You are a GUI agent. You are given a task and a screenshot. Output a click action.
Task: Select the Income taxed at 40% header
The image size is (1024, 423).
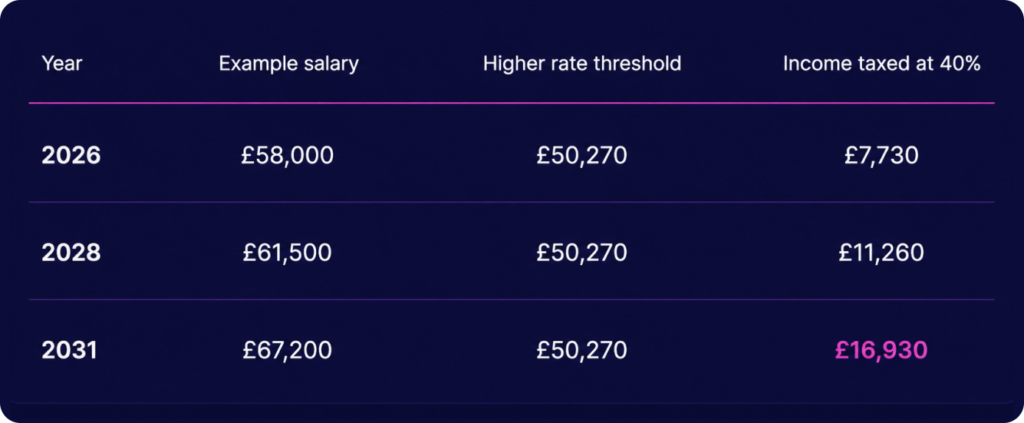882,63
